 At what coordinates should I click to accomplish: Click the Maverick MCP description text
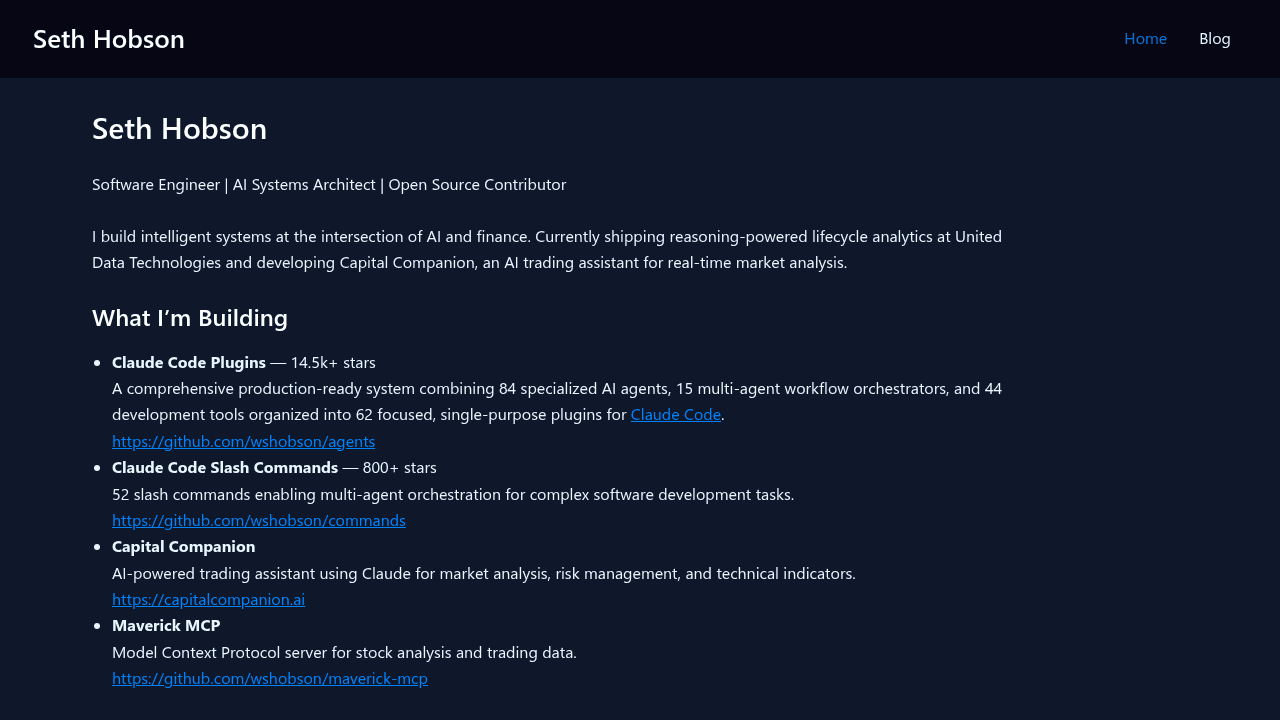(344, 651)
